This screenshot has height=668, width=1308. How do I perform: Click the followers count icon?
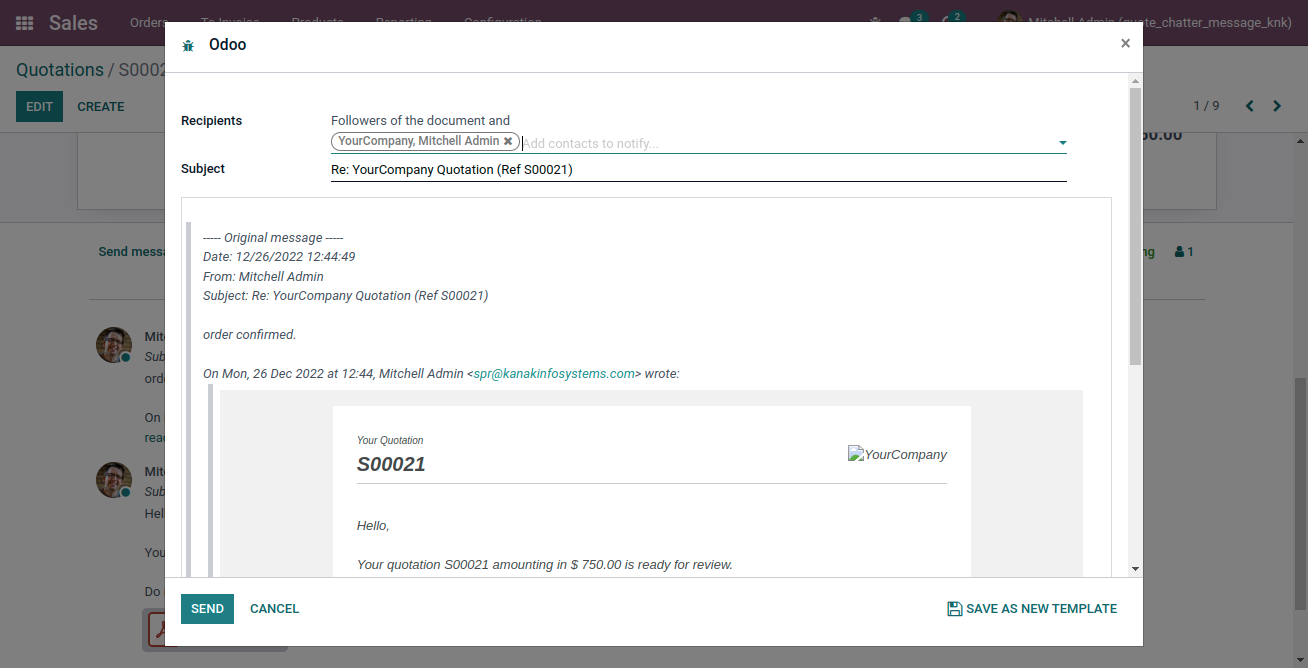(1184, 252)
